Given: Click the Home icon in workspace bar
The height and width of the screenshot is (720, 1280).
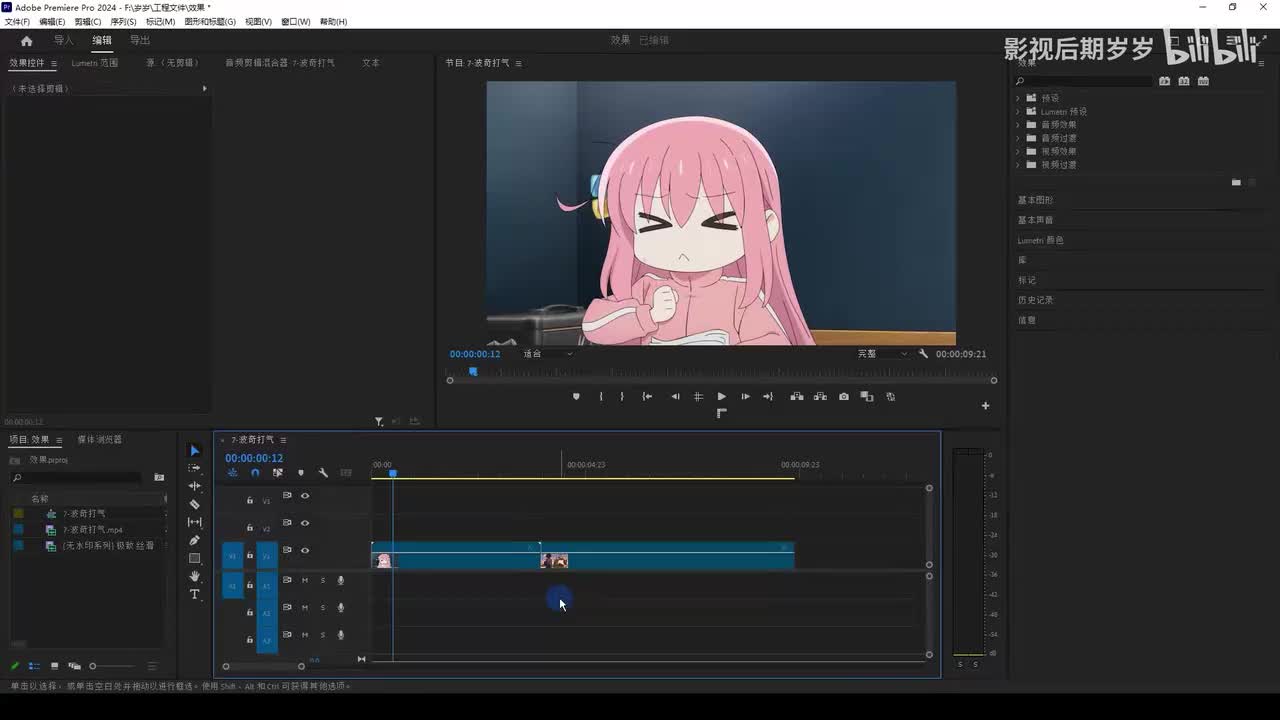Looking at the screenshot, I should (x=26, y=41).
